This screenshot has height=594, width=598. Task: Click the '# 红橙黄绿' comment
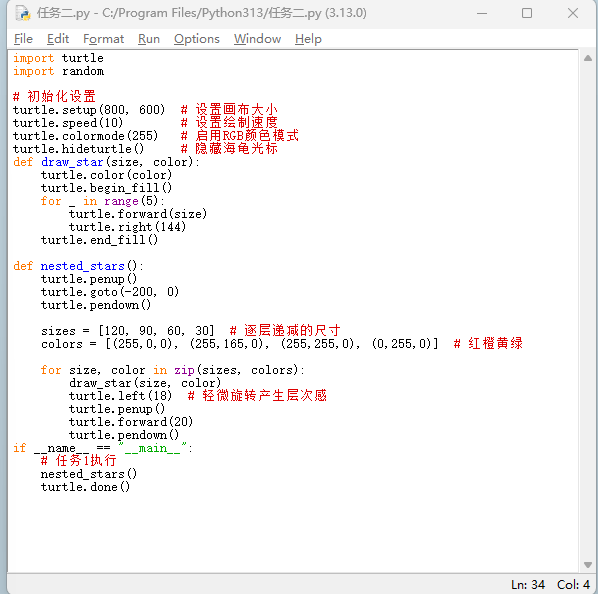tap(488, 344)
